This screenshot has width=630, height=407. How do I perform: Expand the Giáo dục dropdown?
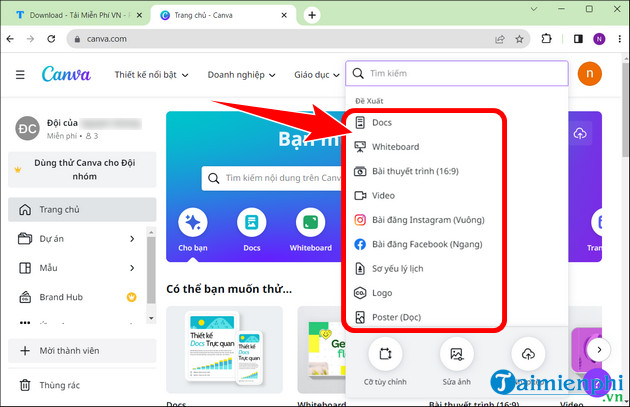pyautogui.click(x=317, y=75)
